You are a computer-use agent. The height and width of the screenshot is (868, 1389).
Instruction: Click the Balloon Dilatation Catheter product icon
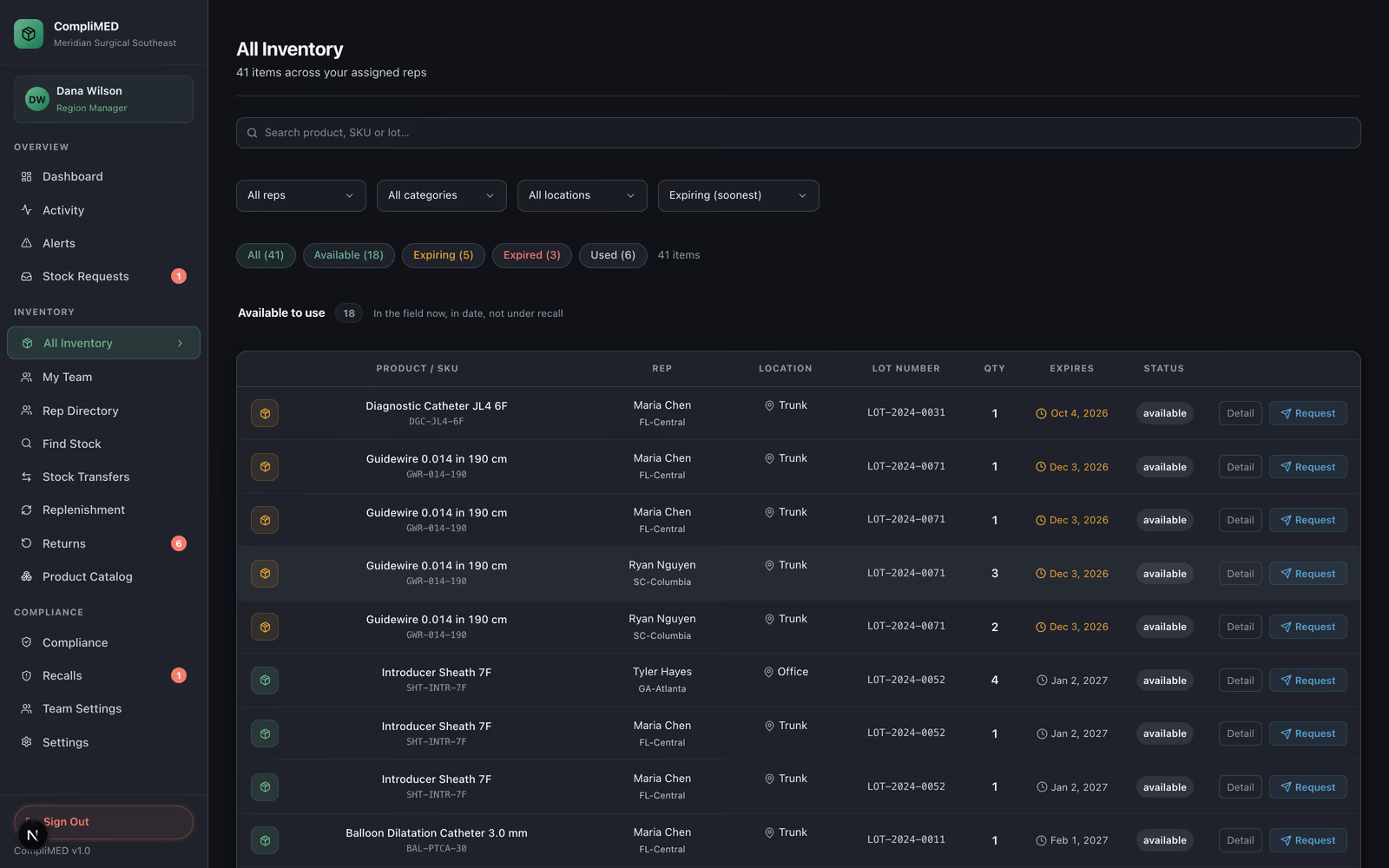265,840
